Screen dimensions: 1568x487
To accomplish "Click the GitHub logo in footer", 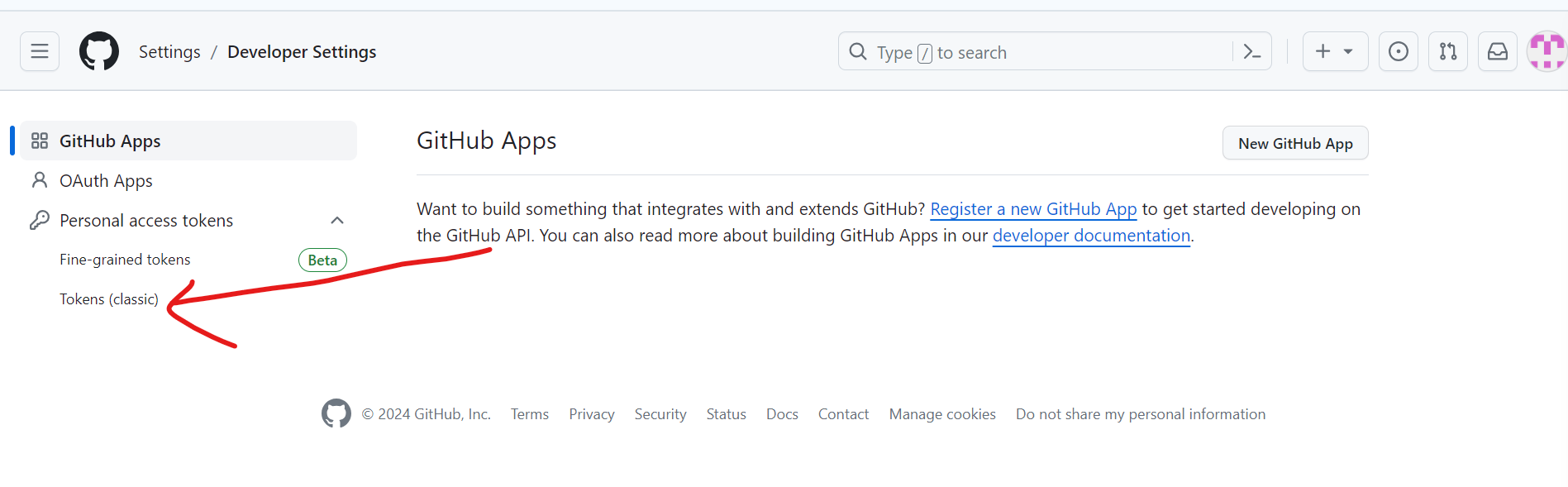I will pos(336,413).
